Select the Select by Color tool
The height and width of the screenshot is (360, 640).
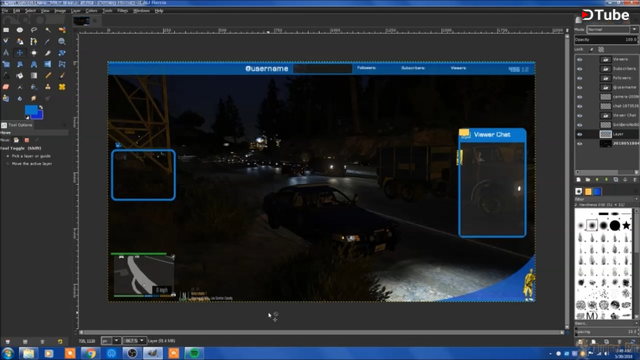(x=62, y=30)
